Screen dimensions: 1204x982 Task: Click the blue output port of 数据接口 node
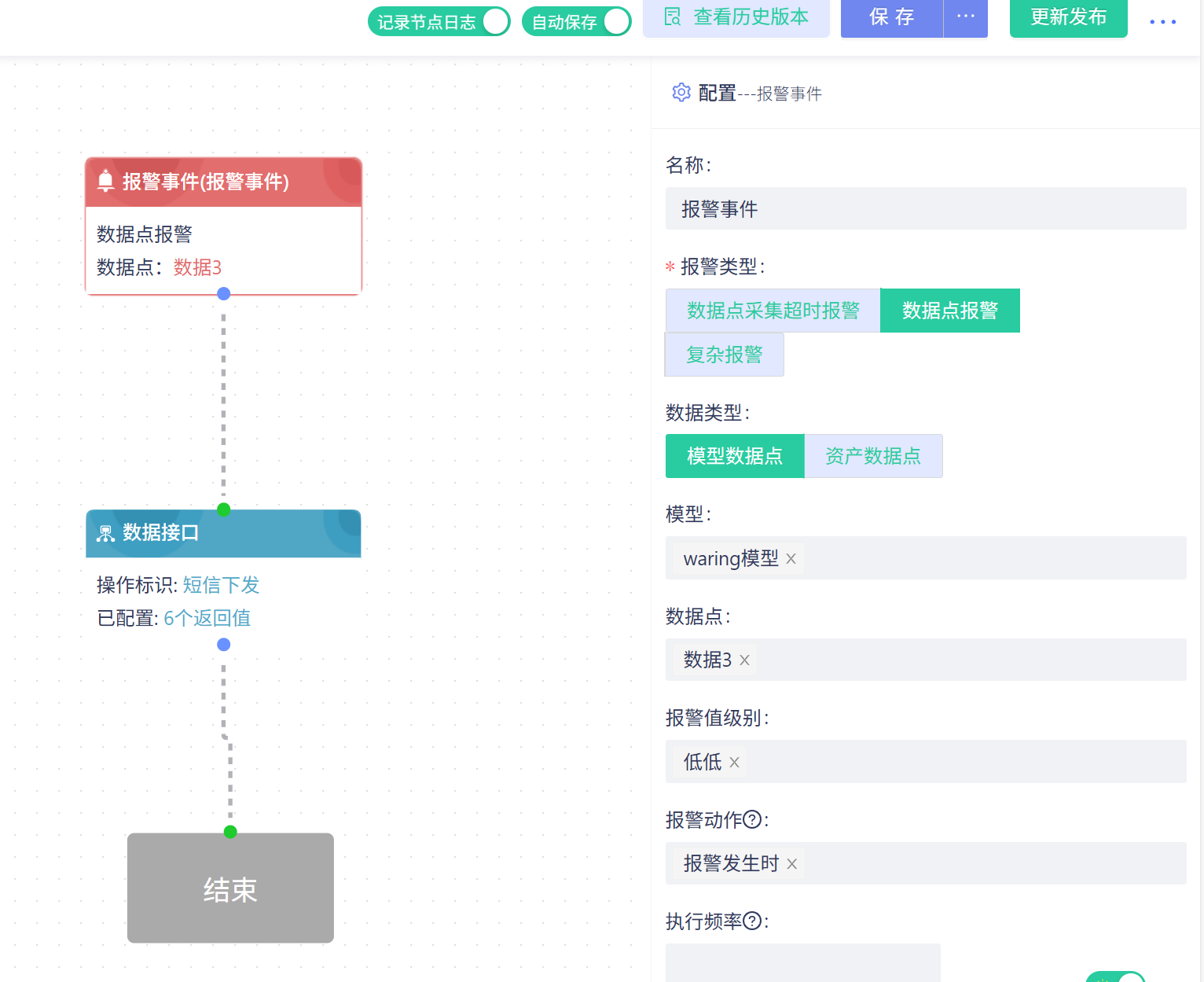[x=224, y=645]
